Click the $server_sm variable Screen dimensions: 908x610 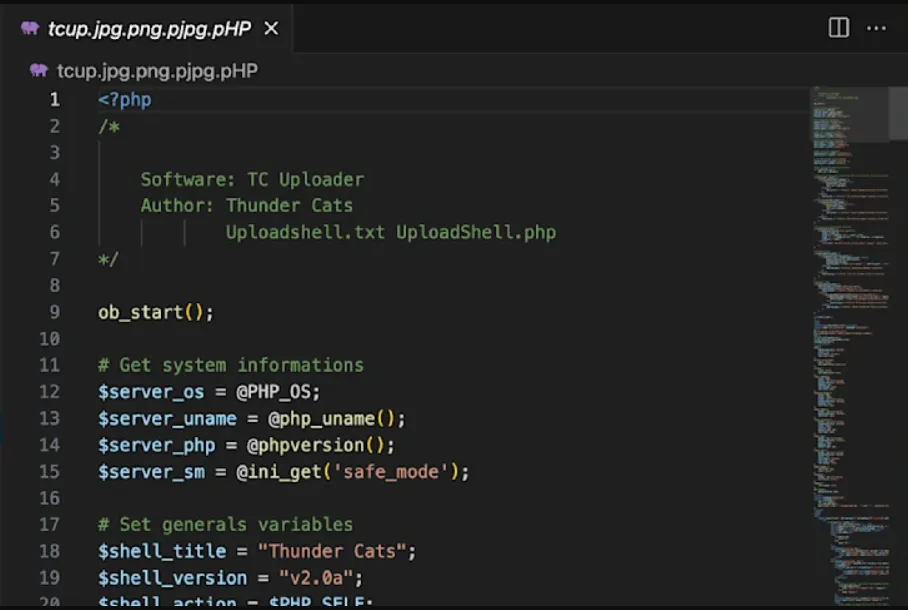[x=151, y=472]
